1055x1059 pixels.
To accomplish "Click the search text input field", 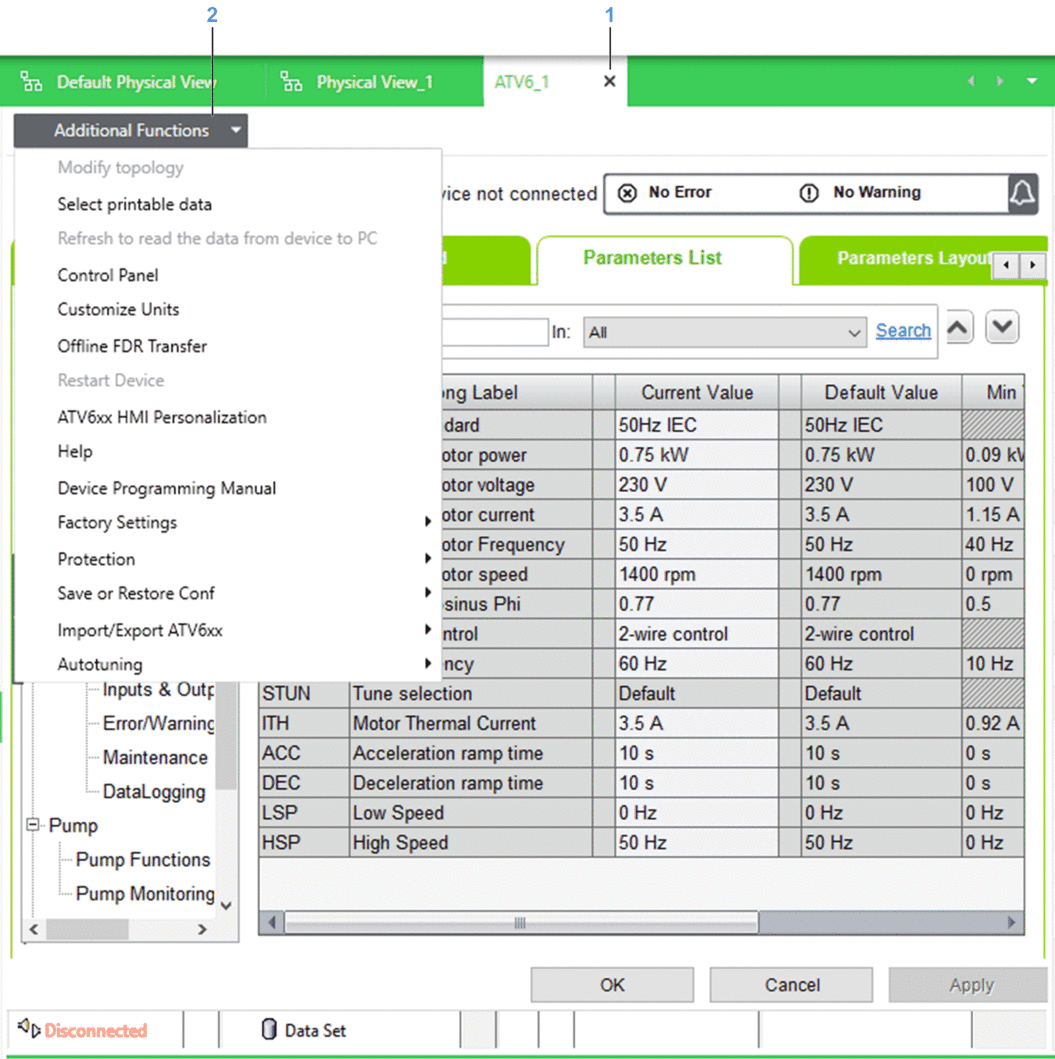I will tap(495, 332).
